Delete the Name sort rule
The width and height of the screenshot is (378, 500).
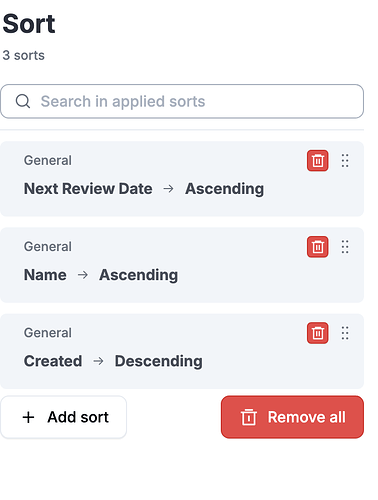(x=317, y=247)
